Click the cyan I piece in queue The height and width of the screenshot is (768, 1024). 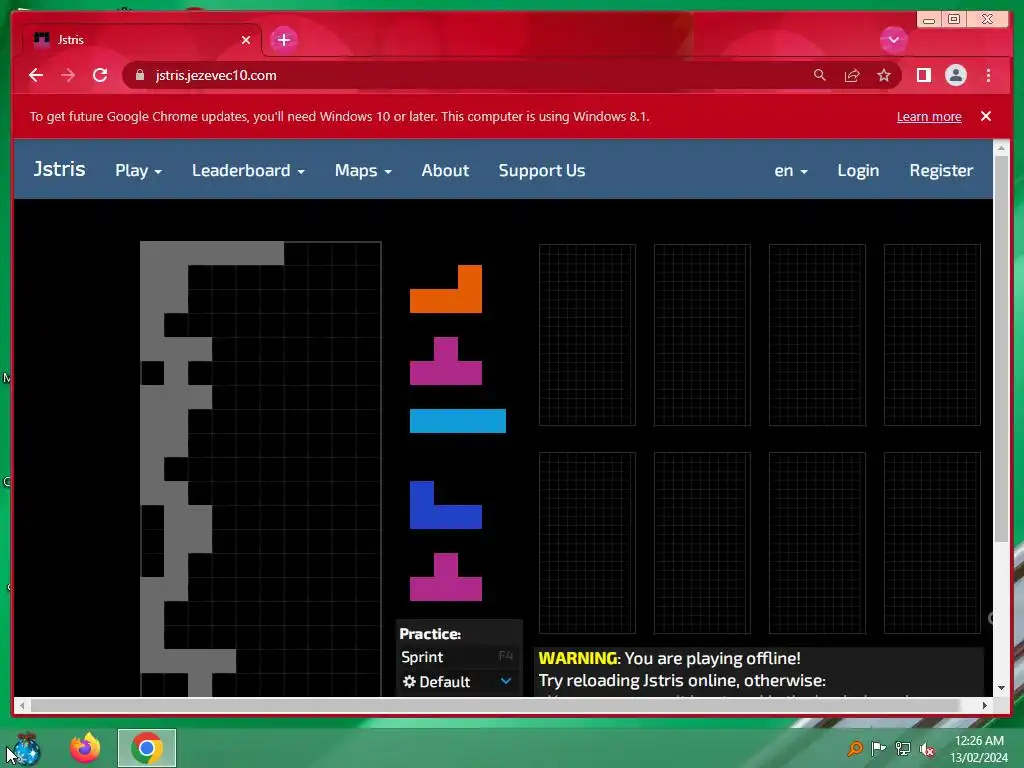pyautogui.click(x=458, y=421)
